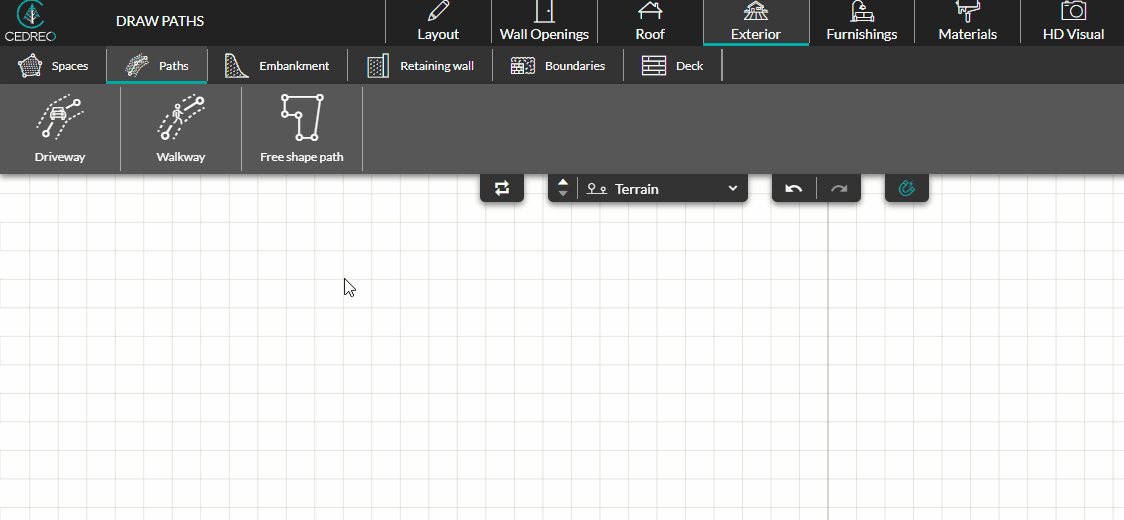Redo the last undone action

pos(839,188)
